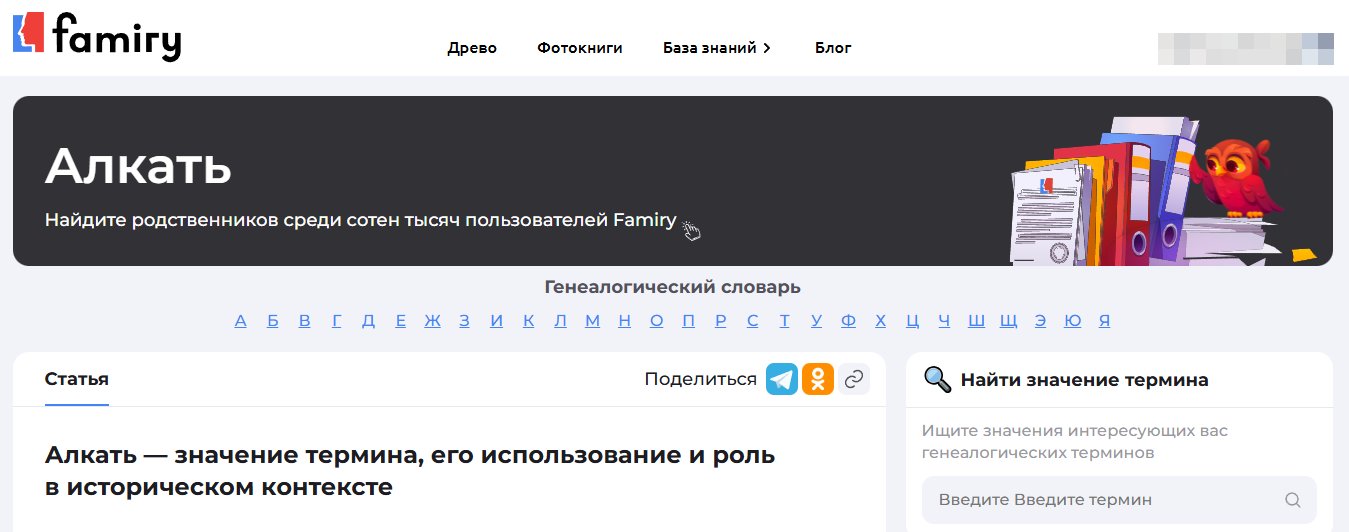Open dictionary letter В
The width and height of the screenshot is (1349, 532).
point(305,321)
